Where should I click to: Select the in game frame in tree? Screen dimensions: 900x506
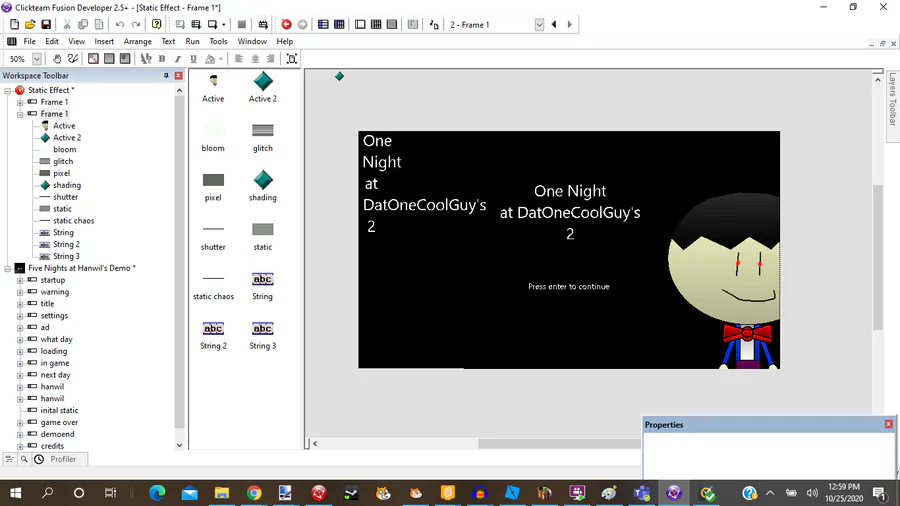coord(55,363)
